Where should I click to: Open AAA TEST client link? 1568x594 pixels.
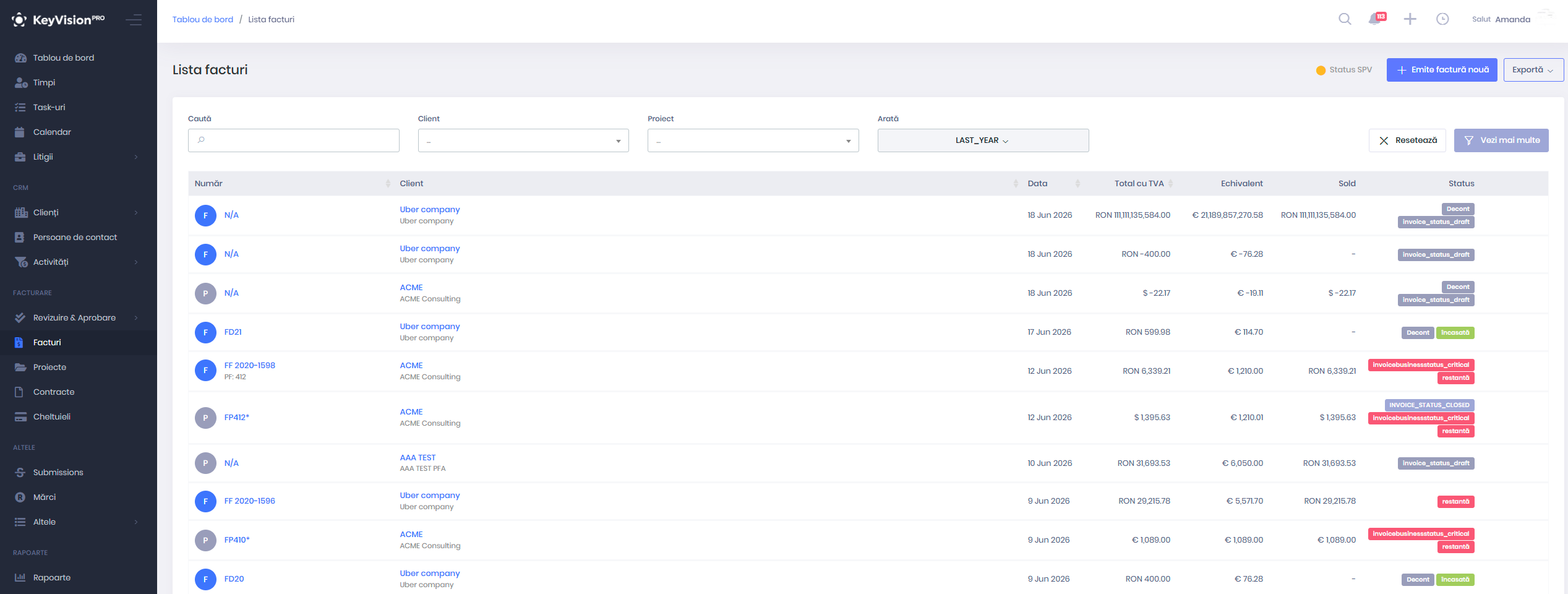(418, 458)
